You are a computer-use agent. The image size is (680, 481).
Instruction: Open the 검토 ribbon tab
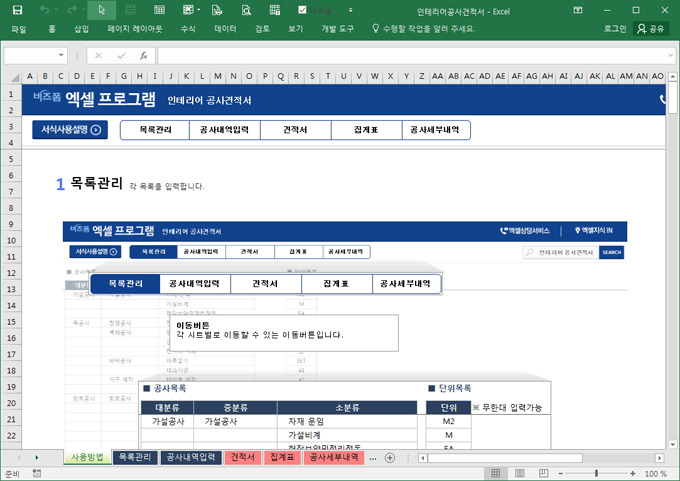click(262, 29)
